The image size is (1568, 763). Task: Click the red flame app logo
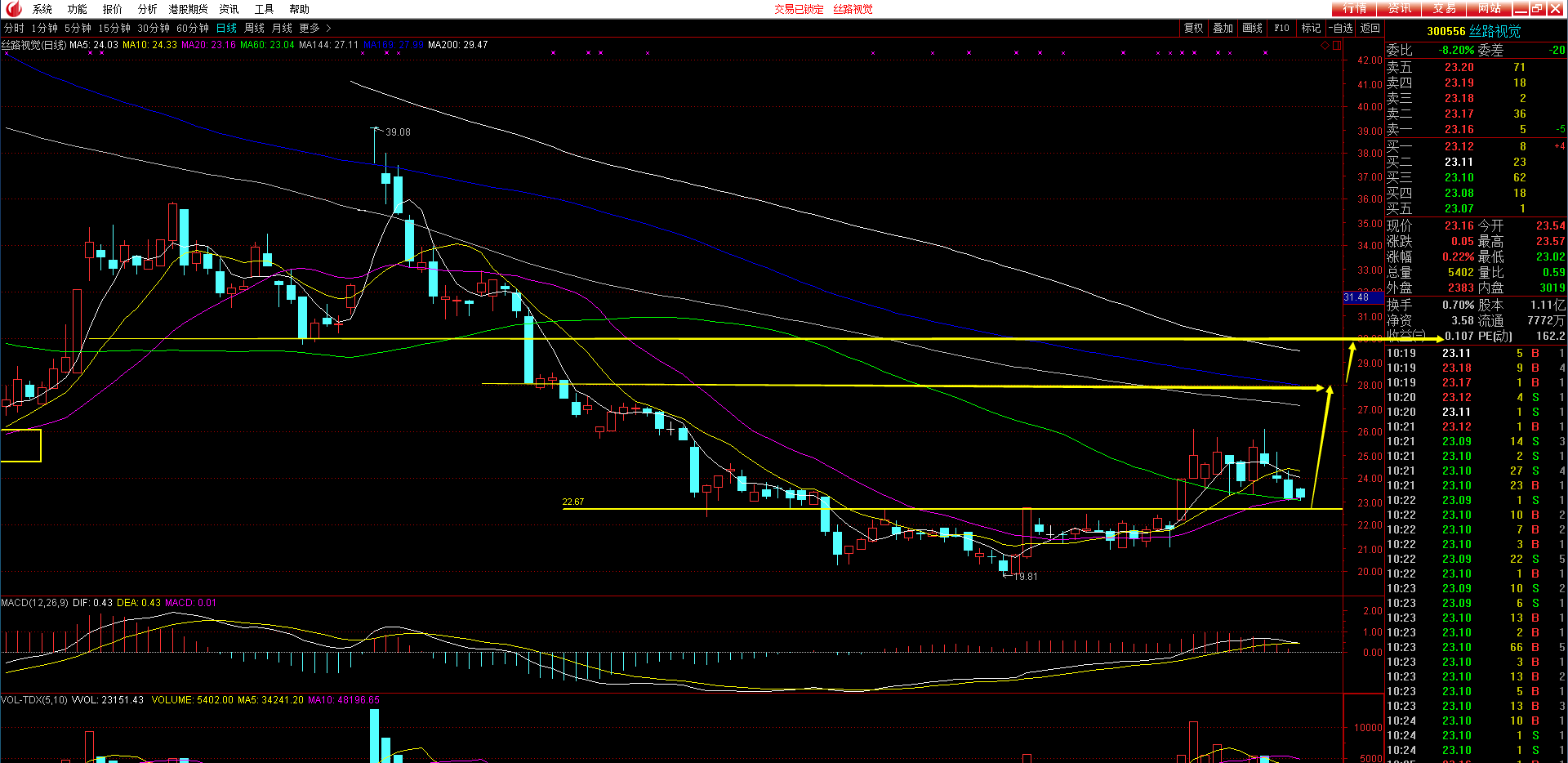tap(14, 9)
